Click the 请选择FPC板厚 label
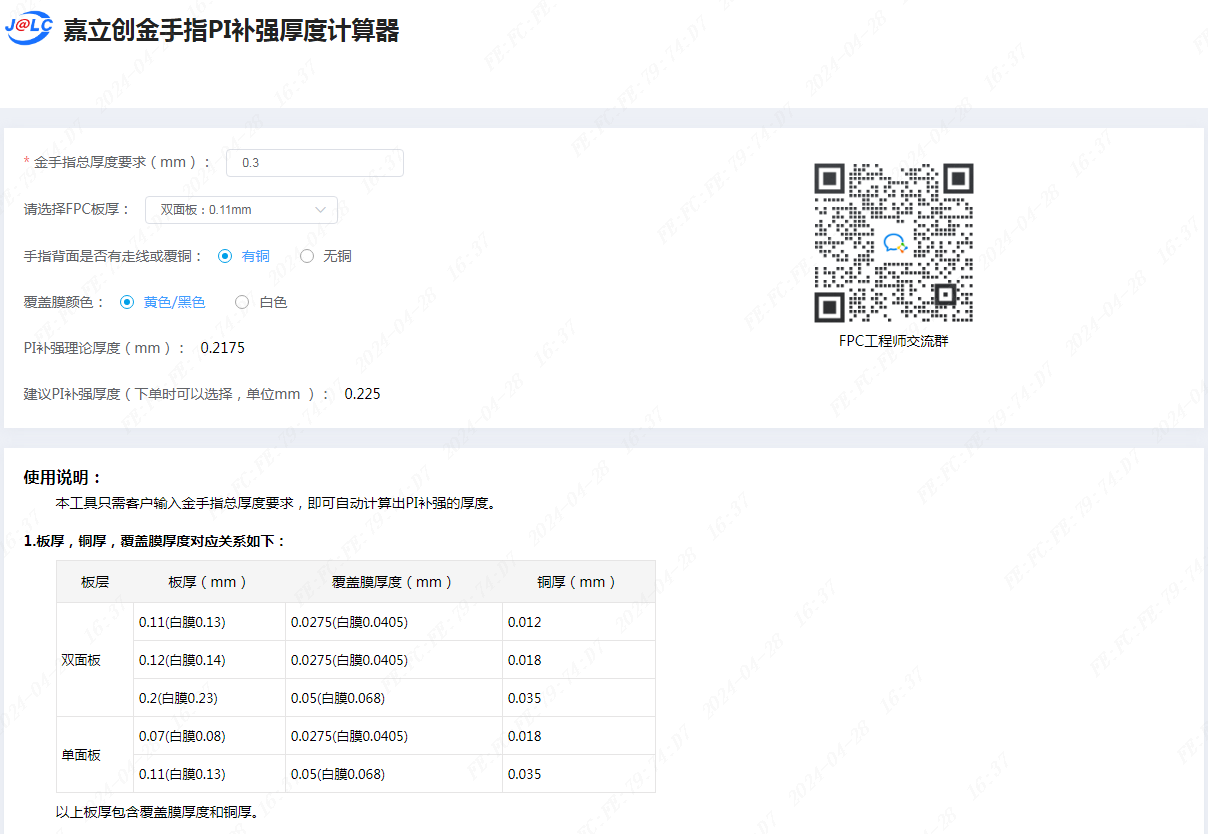1208x834 pixels. point(78,210)
